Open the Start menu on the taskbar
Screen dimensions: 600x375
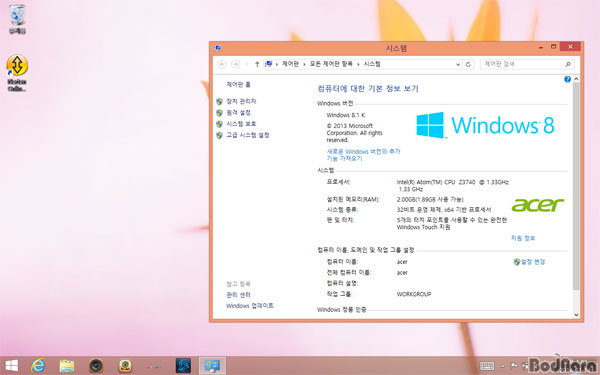(x=11, y=366)
